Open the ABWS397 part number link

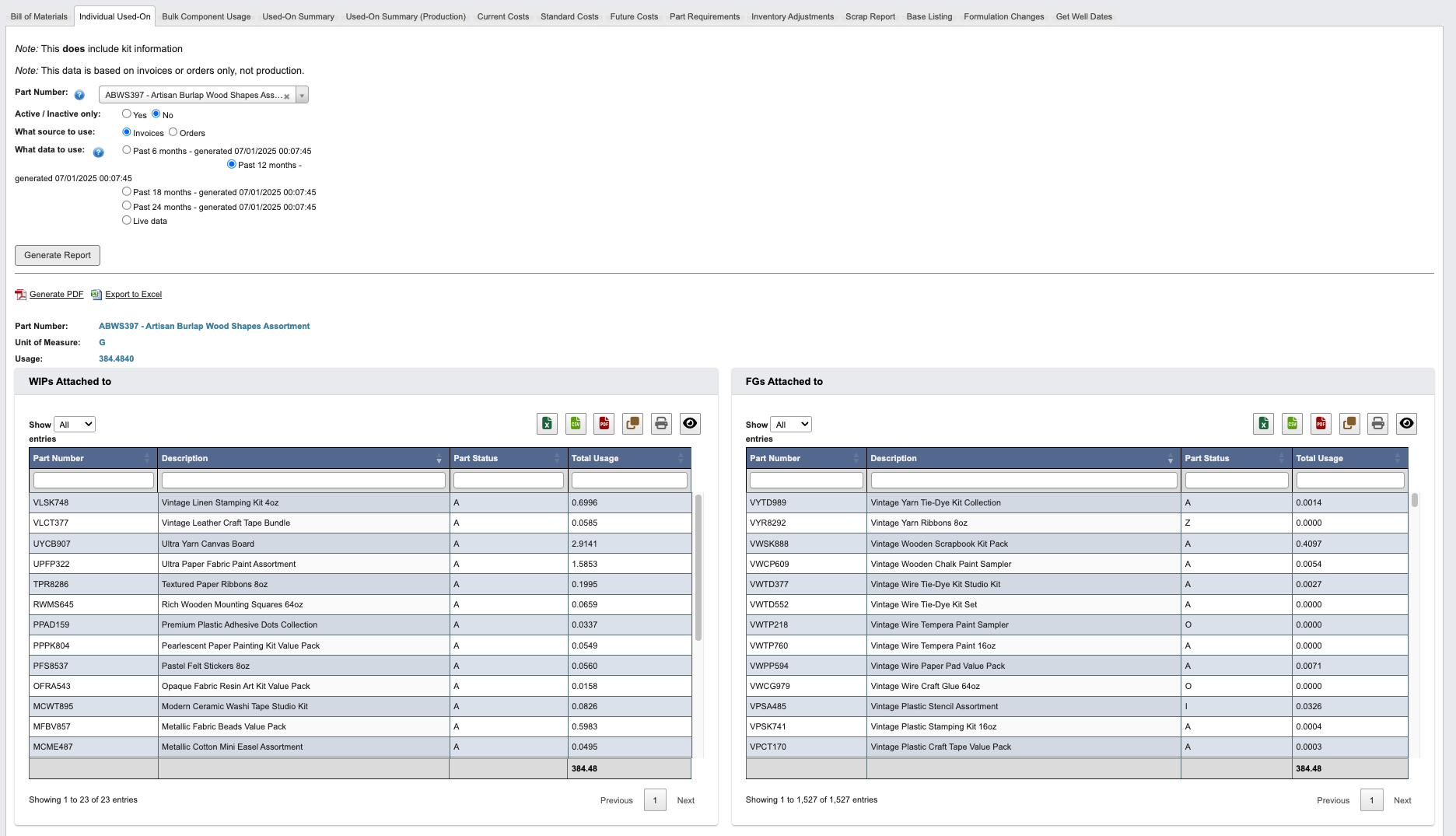tap(204, 326)
